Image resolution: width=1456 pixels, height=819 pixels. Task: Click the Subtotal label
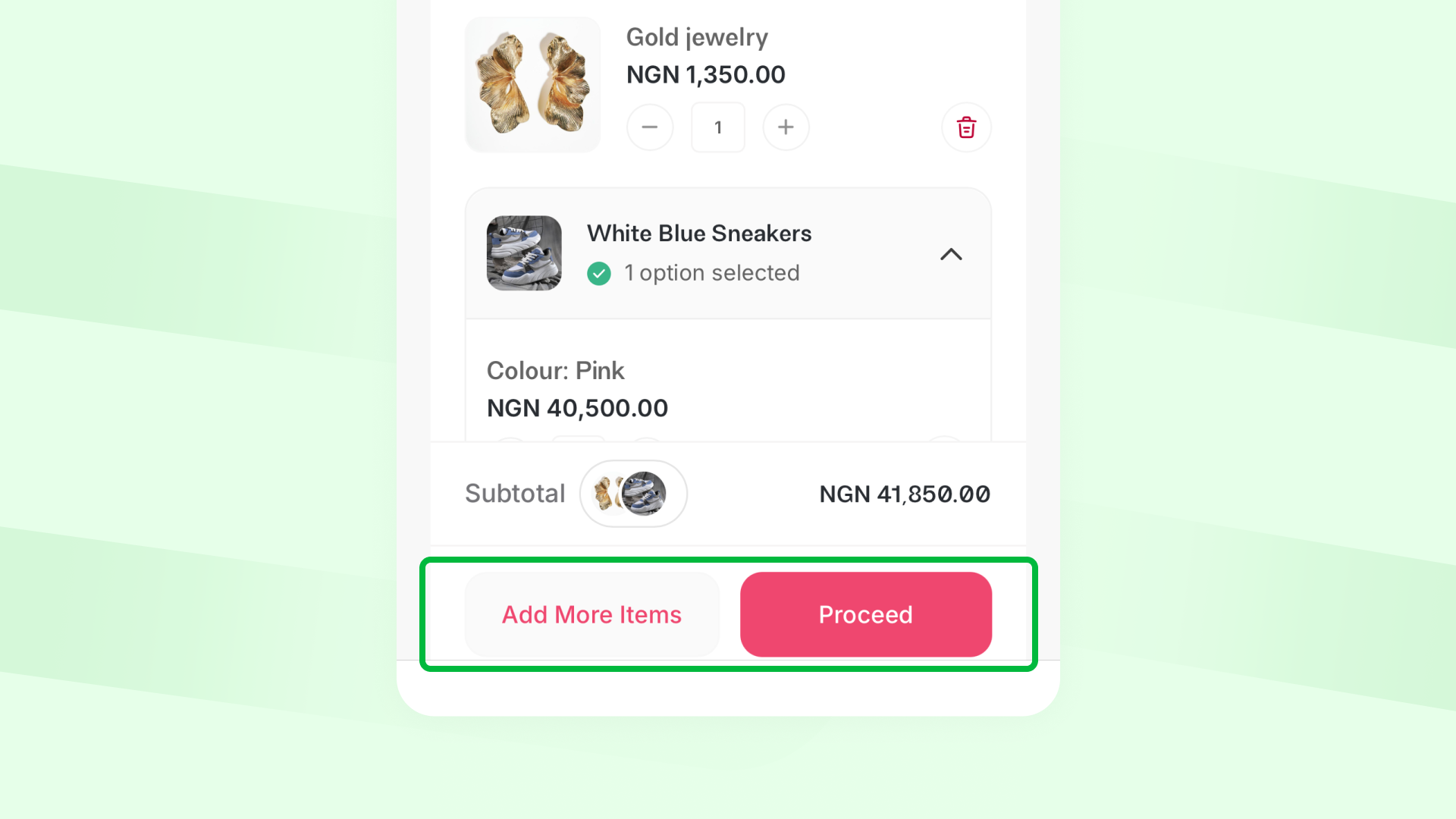tap(515, 494)
